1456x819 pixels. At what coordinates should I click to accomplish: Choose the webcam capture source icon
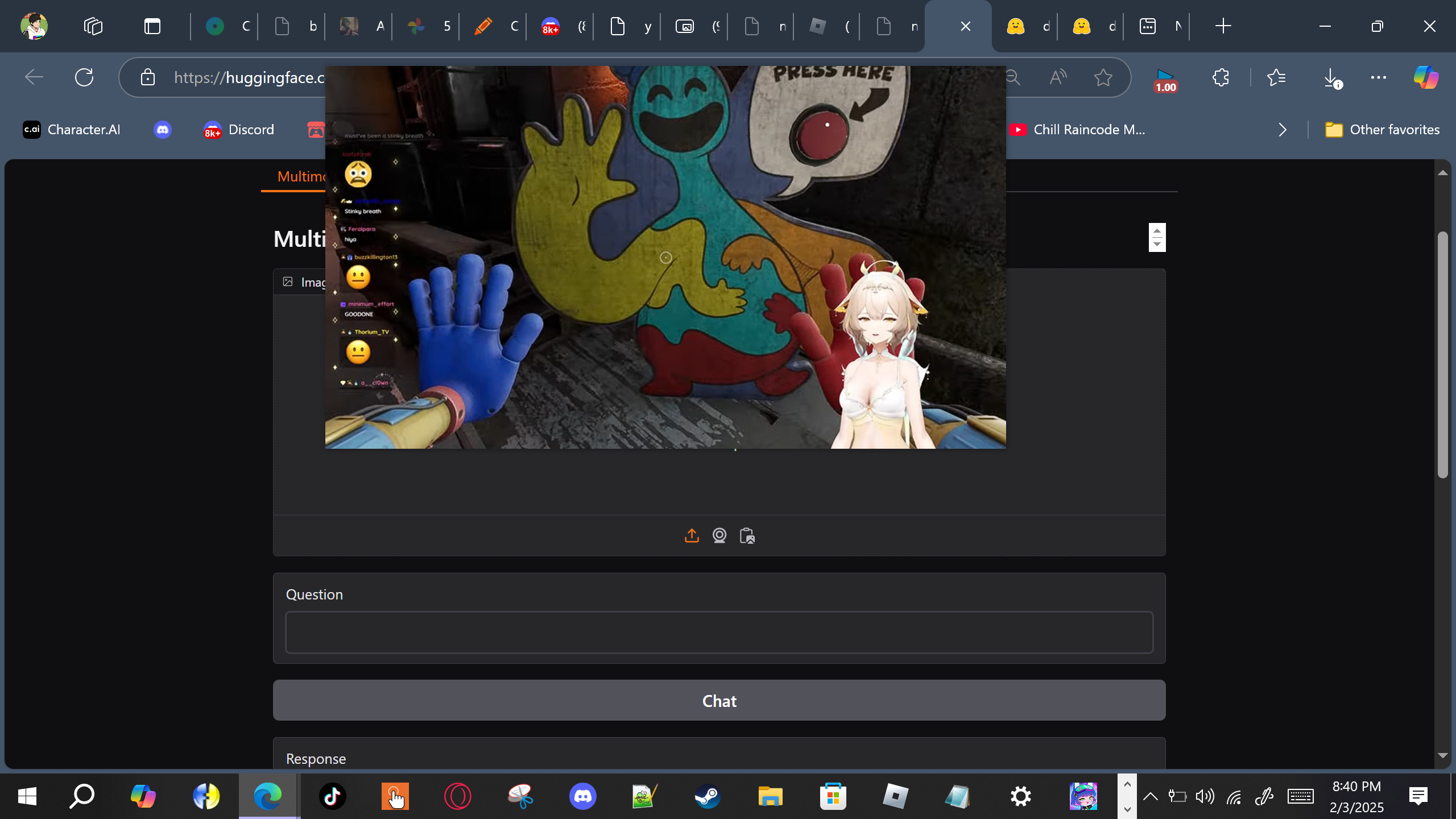pos(719,536)
